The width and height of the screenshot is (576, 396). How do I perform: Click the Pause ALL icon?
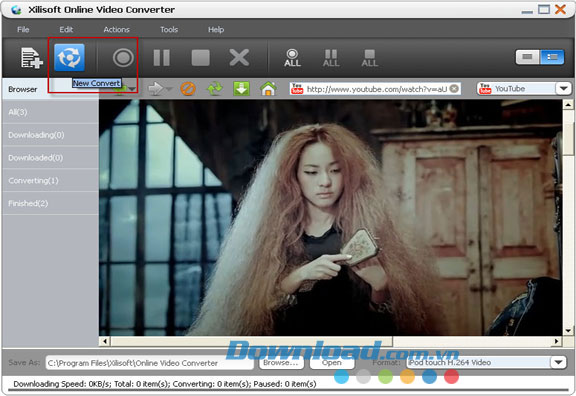[331, 58]
